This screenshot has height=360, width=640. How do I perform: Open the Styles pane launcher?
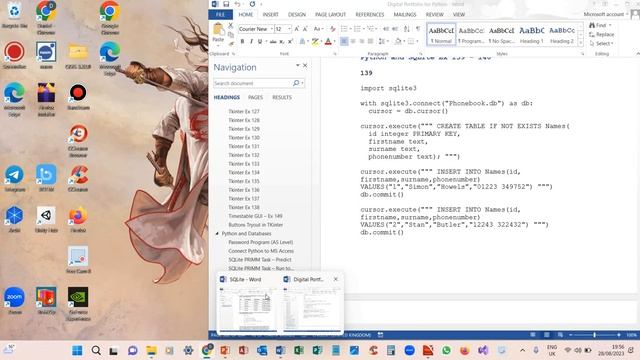(582, 54)
